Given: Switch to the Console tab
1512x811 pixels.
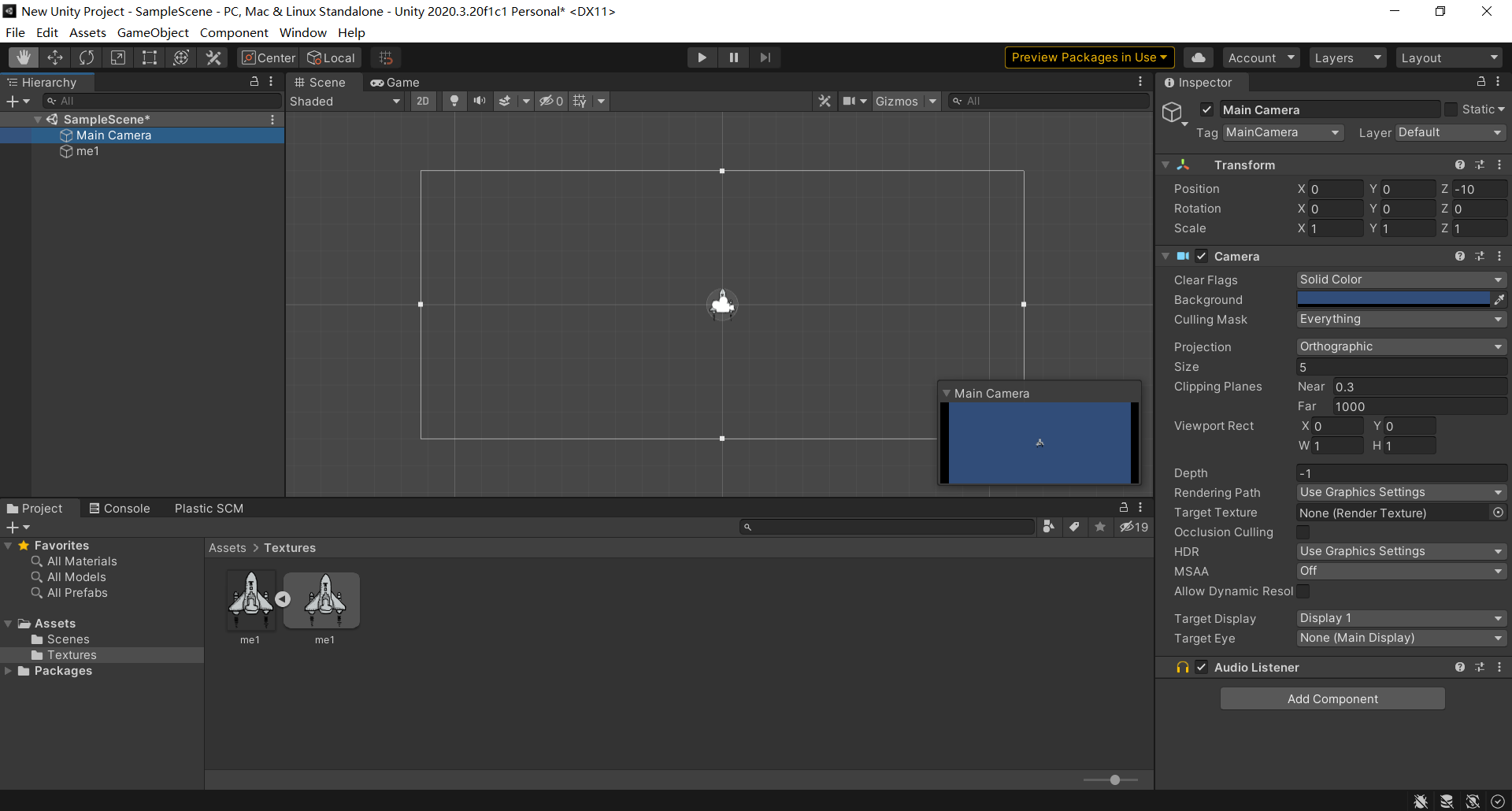Looking at the screenshot, I should tap(120, 509).
